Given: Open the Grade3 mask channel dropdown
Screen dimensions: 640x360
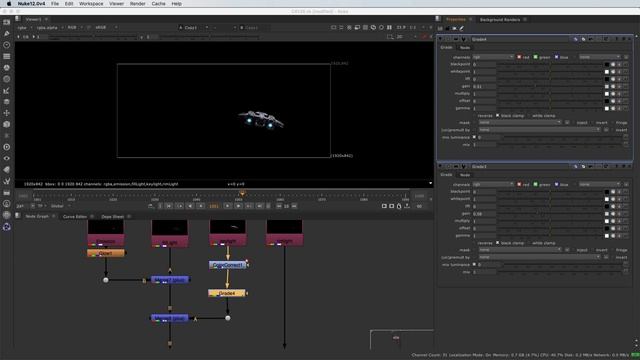Looking at the screenshot, I should (520, 250).
